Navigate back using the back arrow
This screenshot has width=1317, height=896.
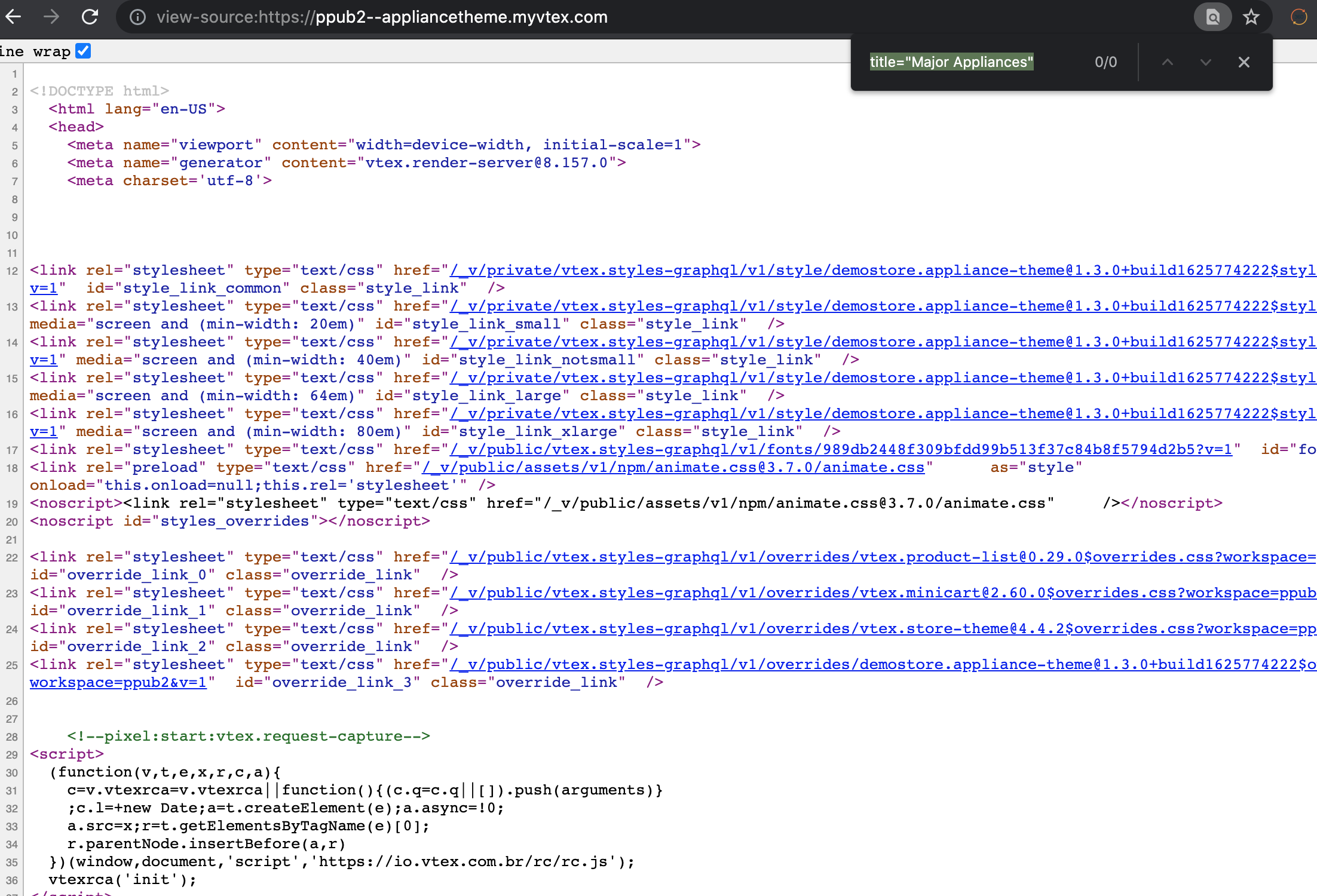tap(13, 17)
